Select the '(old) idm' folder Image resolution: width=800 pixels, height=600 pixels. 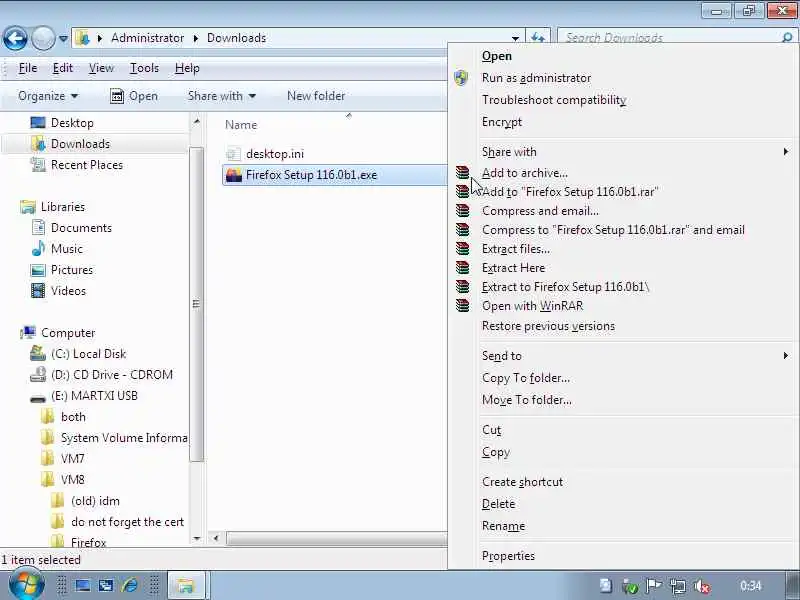point(95,501)
